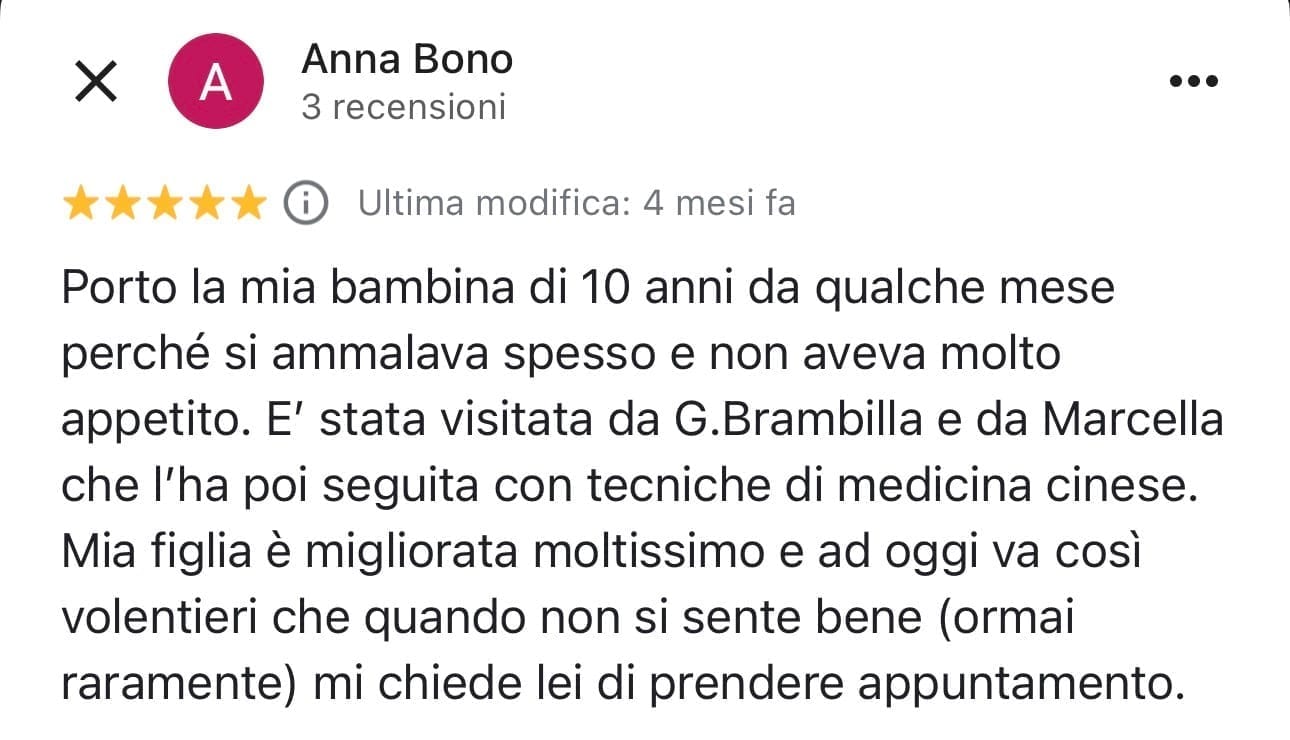Open reviewer Anna Bono's profile name
The image size is (1290, 740).
[407, 60]
